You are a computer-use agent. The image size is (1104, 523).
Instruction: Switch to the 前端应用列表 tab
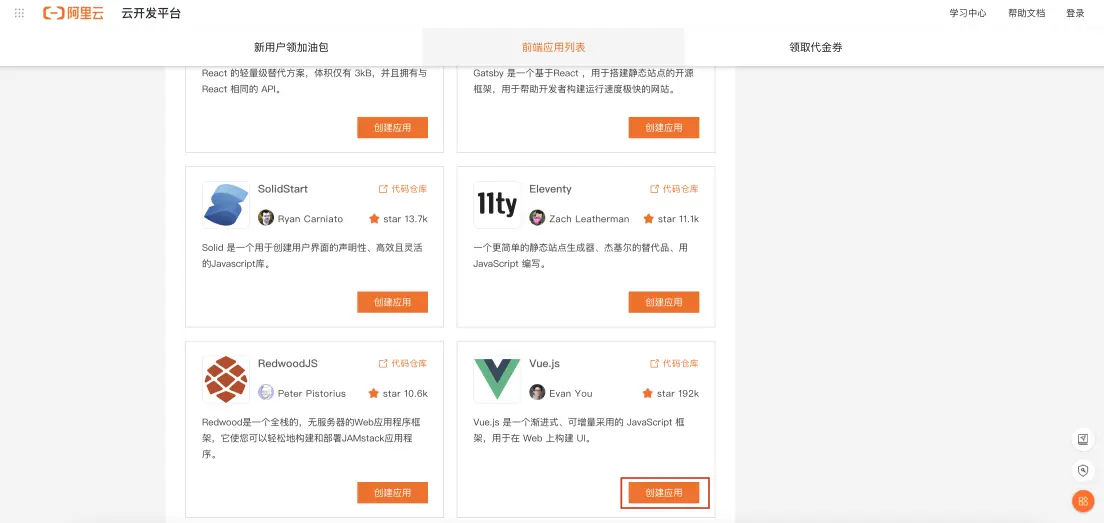pyautogui.click(x=553, y=47)
